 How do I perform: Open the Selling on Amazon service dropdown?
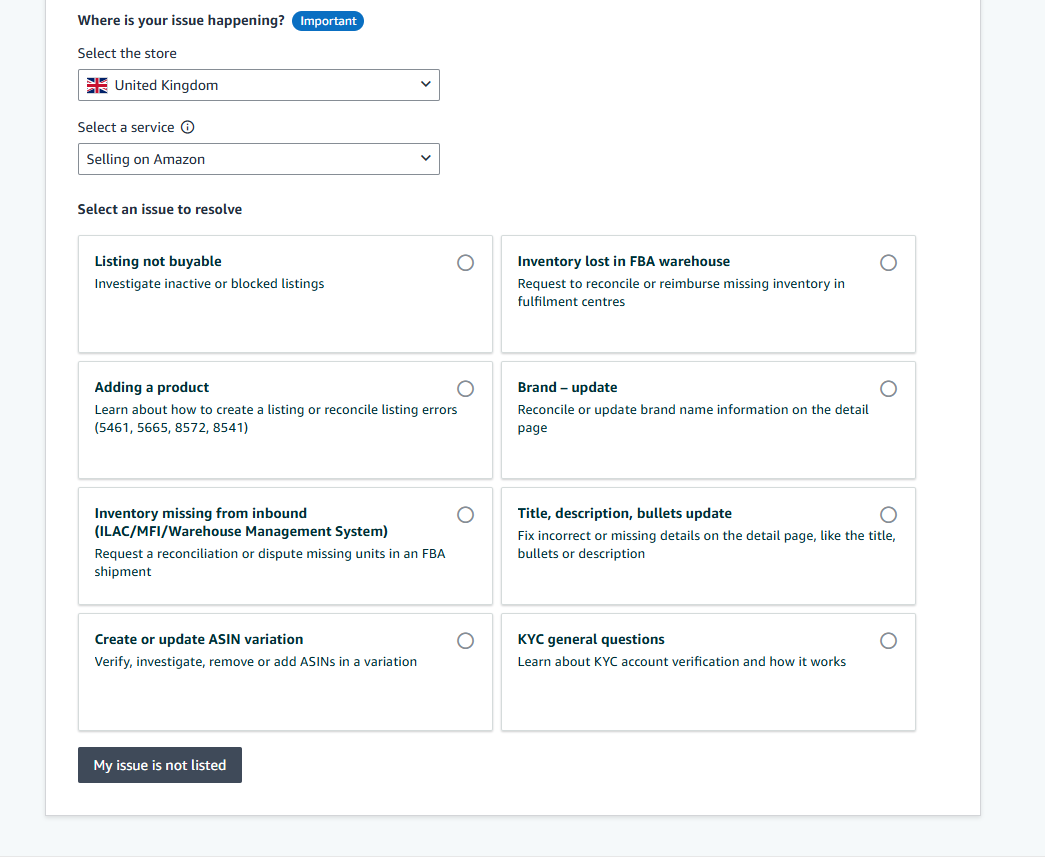259,159
